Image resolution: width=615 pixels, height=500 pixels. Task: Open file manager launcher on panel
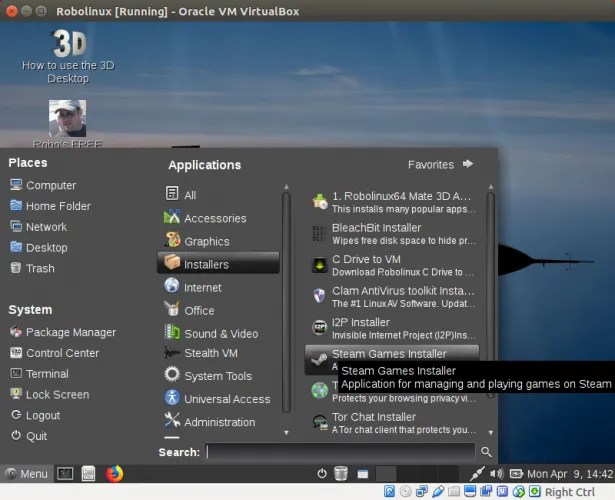88,474
